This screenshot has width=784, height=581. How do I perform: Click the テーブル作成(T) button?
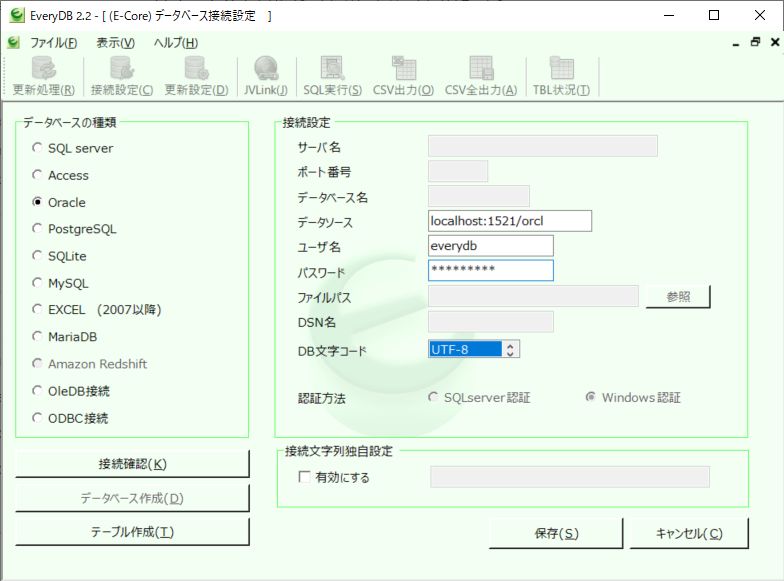(132, 532)
